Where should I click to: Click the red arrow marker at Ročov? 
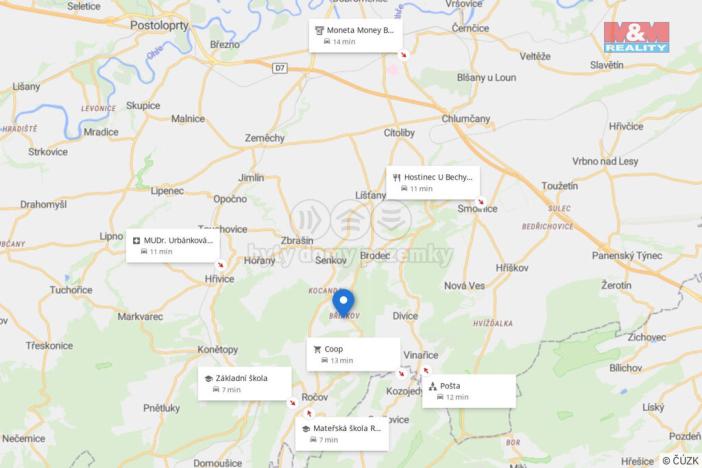(308, 413)
